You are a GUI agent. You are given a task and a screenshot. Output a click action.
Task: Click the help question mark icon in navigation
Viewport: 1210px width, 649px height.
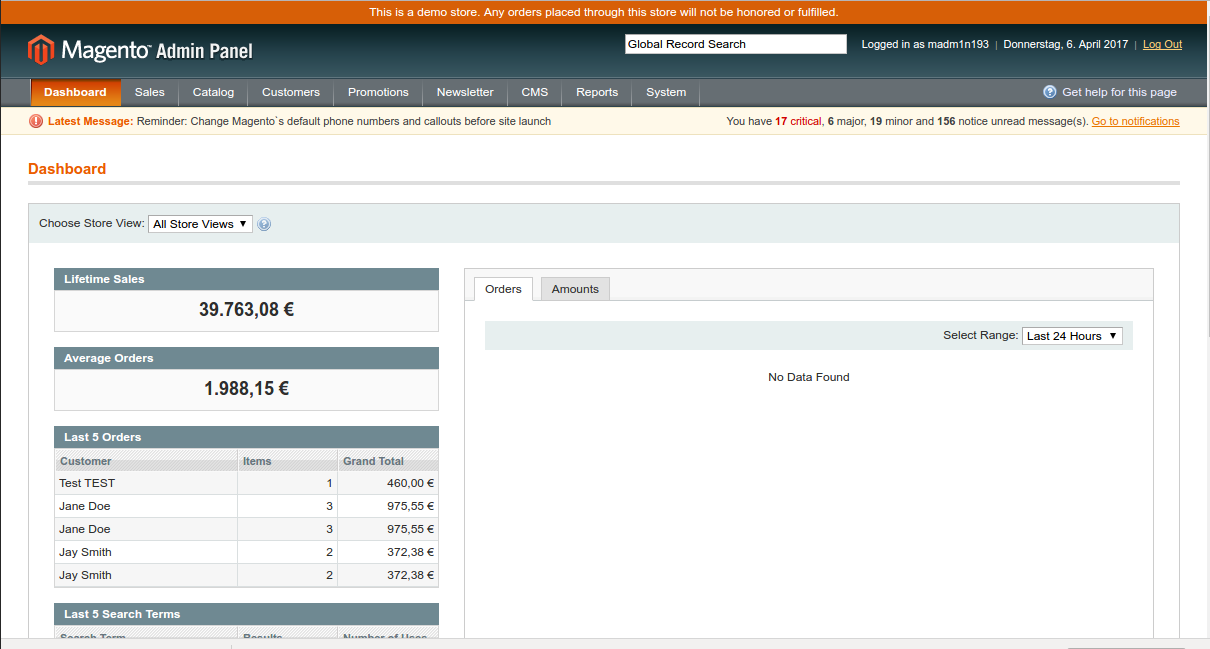coord(1049,92)
